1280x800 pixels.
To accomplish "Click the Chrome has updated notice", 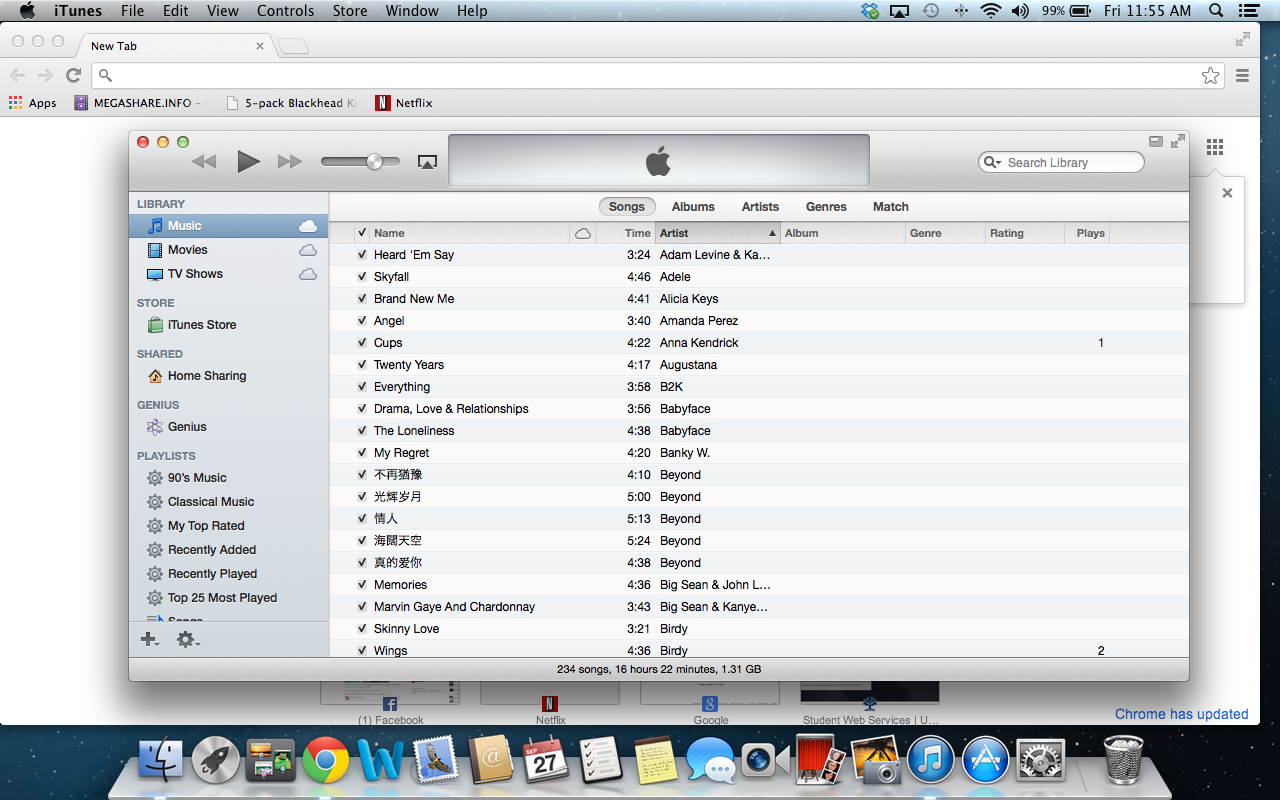I will [1181, 714].
